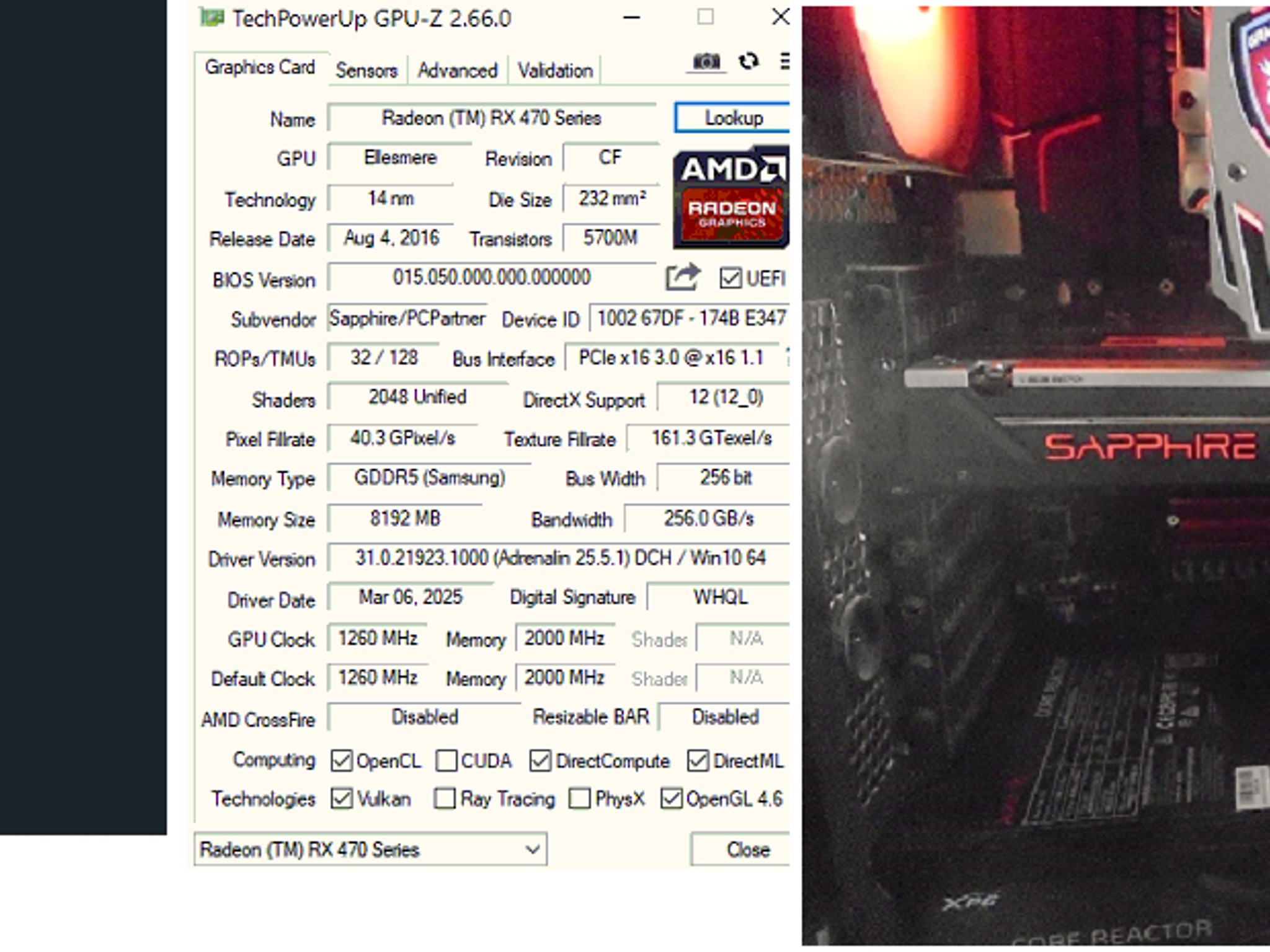Enable the CUDA checkbox
The height and width of the screenshot is (952, 1270).
point(445,760)
